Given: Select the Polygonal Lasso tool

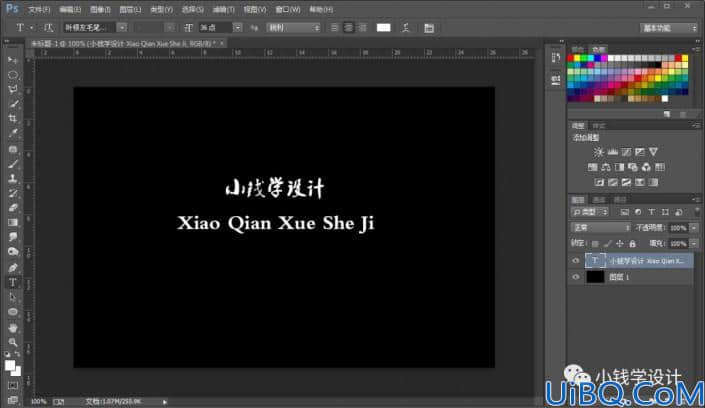Looking at the screenshot, I should point(13,90).
